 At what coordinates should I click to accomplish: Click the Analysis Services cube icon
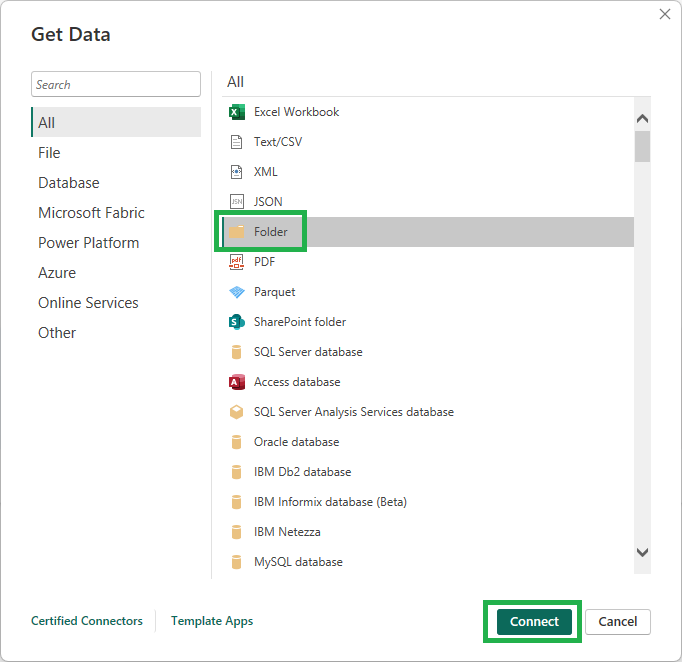click(237, 412)
